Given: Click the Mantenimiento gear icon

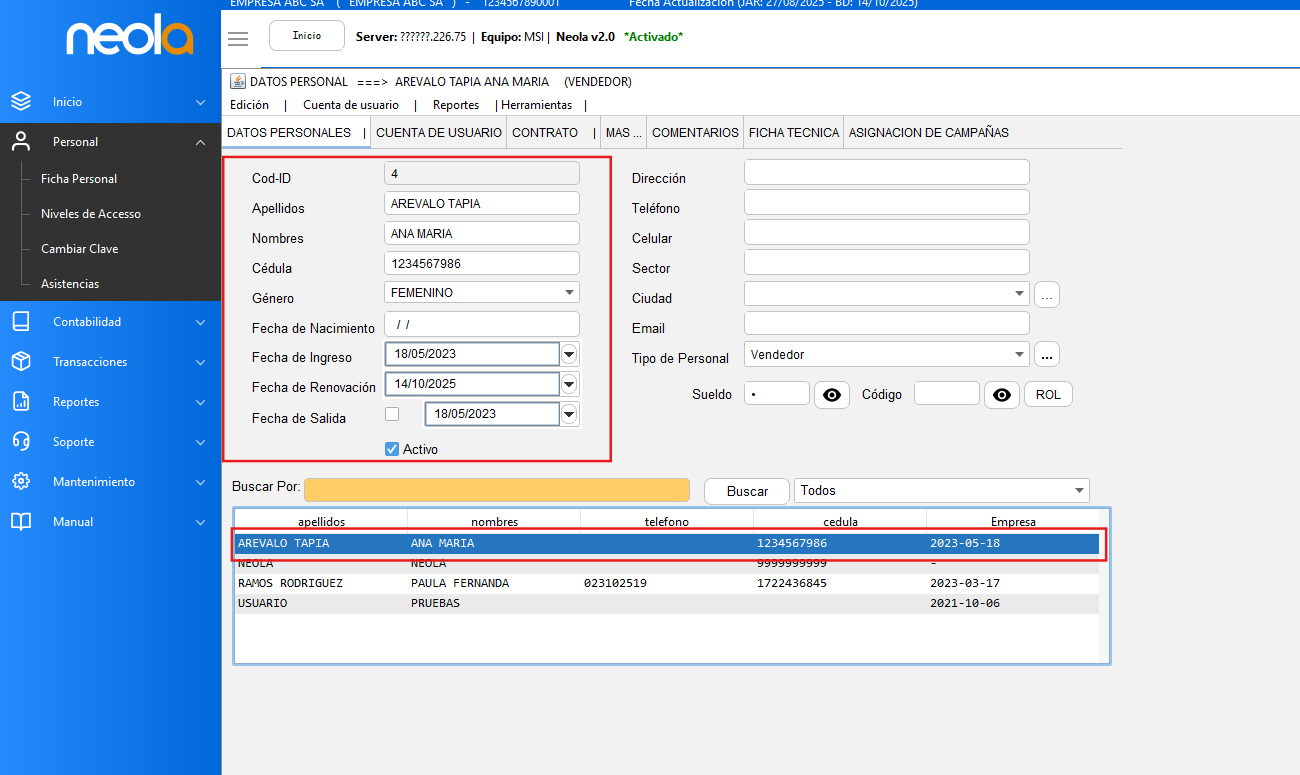Looking at the screenshot, I should [x=21, y=481].
